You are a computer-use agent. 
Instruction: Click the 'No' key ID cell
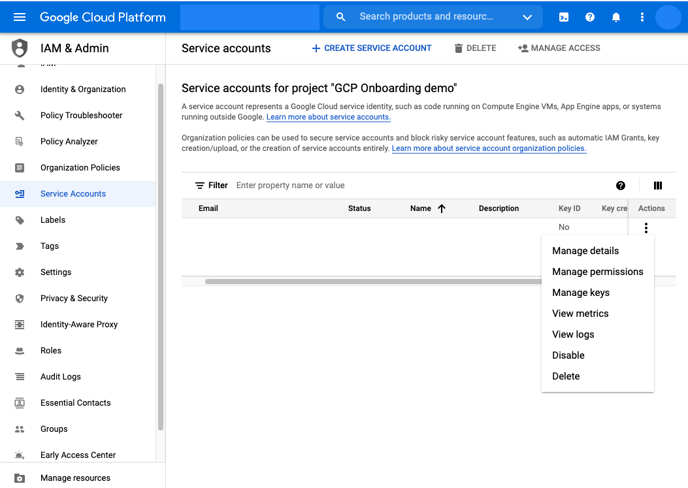pyautogui.click(x=564, y=227)
